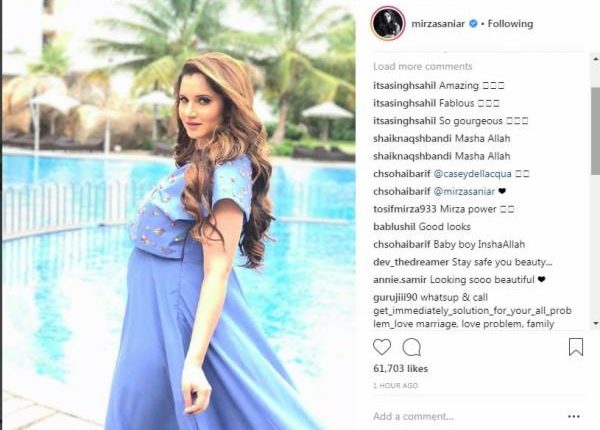Open the three-dot more options menu
Image resolution: width=600 pixels, height=430 pixels.
click(574, 416)
